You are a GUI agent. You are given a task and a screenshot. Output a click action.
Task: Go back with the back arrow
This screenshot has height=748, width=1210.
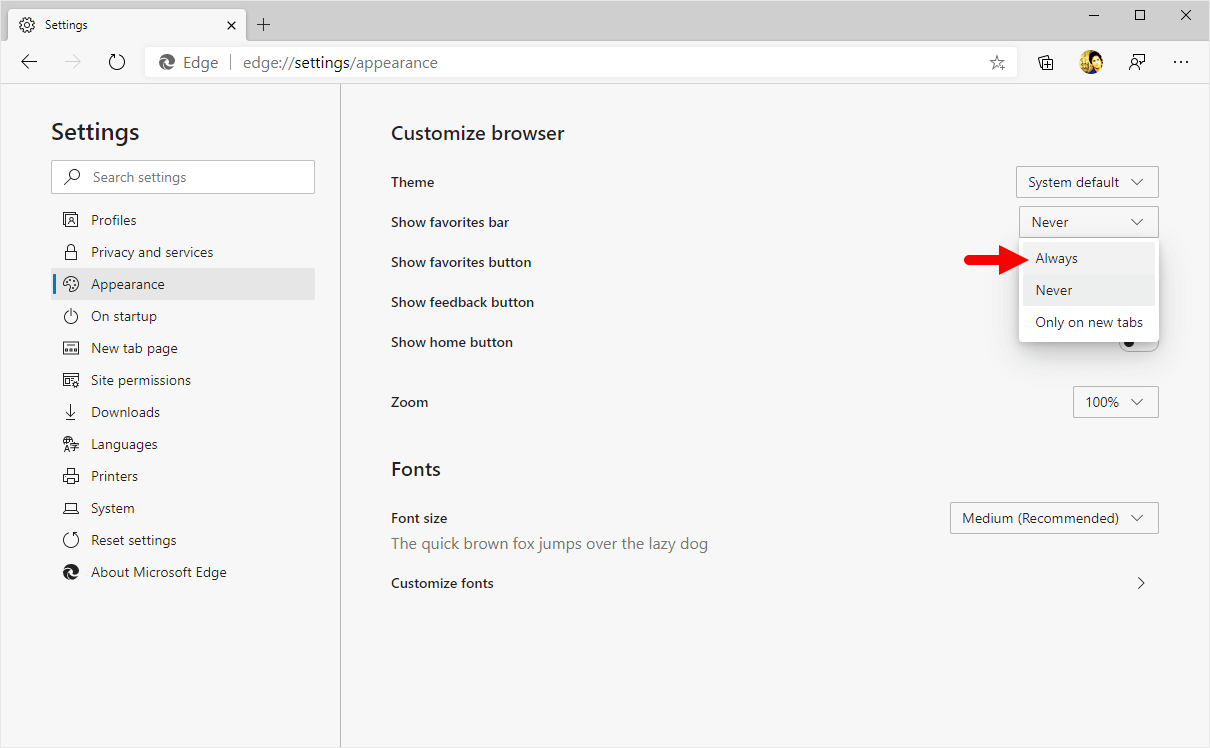click(x=29, y=62)
